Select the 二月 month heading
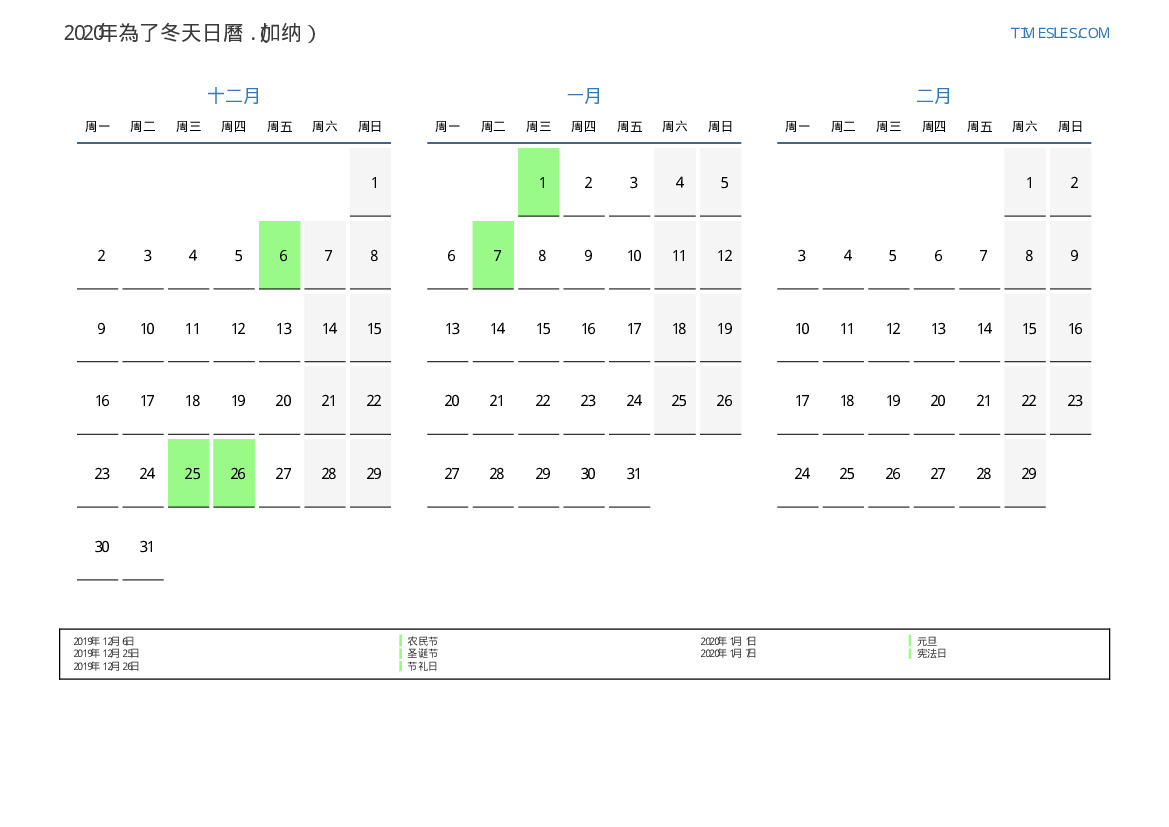The width and height of the screenshot is (1169, 827). point(933,95)
